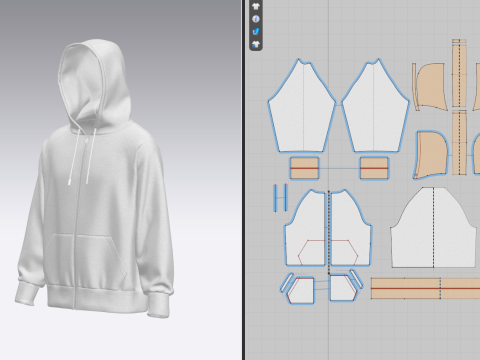Select the left kangaroo pocket pattern piece

[301, 291]
